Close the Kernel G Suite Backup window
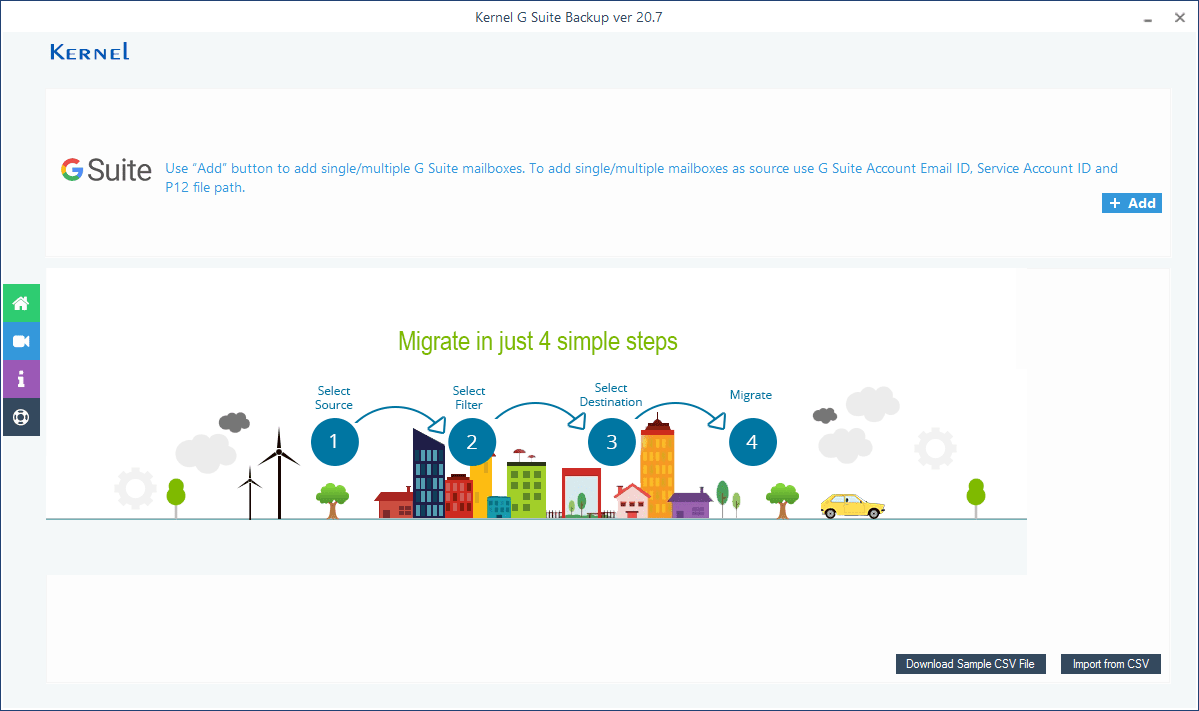Image resolution: width=1199 pixels, height=711 pixels. 1179,18
